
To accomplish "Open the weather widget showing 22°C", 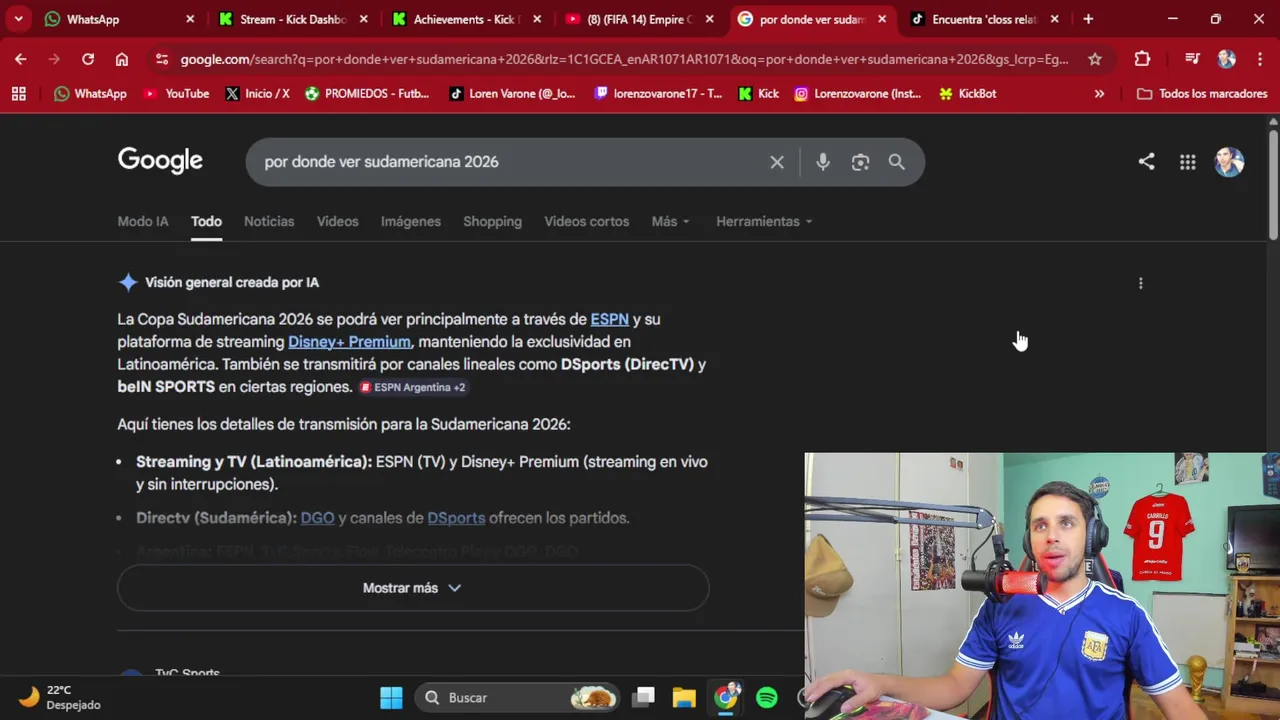I will [x=61, y=697].
